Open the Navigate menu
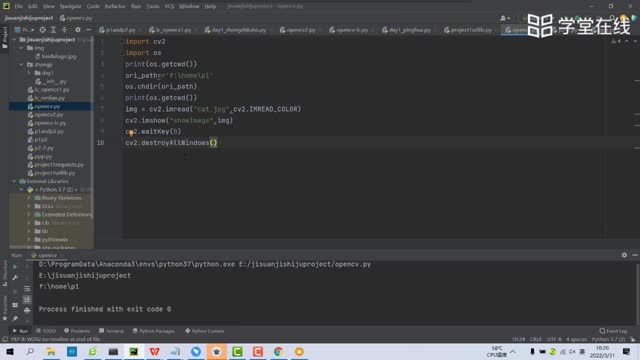Screen dimensions: 640x360 pos(70,7)
